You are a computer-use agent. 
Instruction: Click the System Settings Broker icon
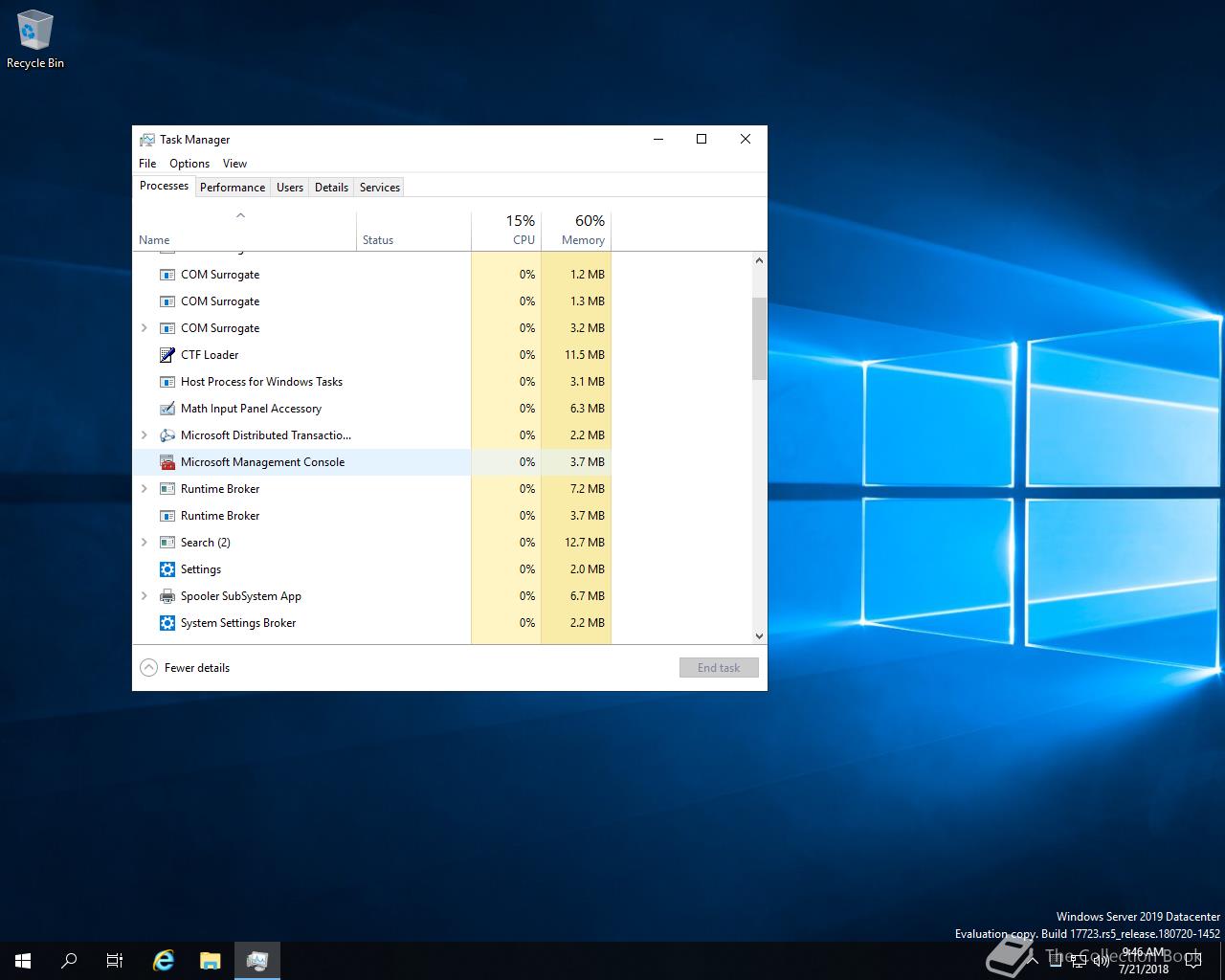coord(167,623)
